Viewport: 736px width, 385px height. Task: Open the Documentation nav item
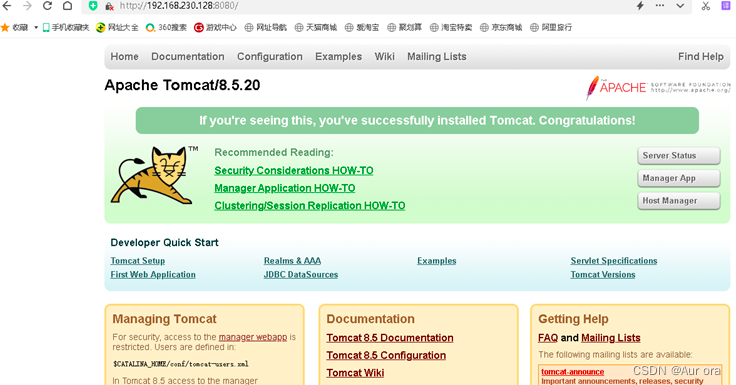188,56
